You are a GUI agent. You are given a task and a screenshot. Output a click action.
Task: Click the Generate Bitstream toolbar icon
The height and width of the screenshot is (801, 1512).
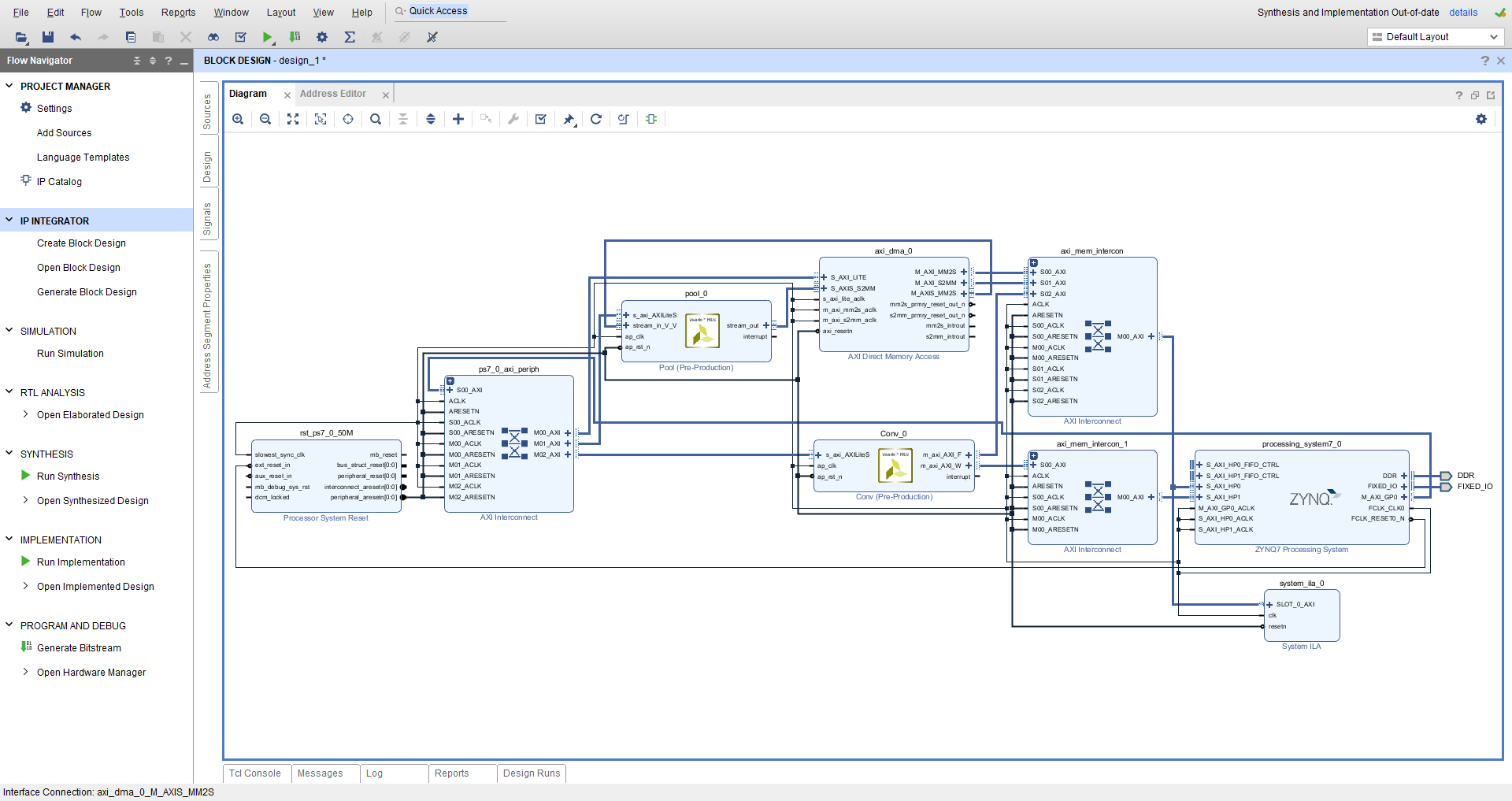tap(295, 37)
